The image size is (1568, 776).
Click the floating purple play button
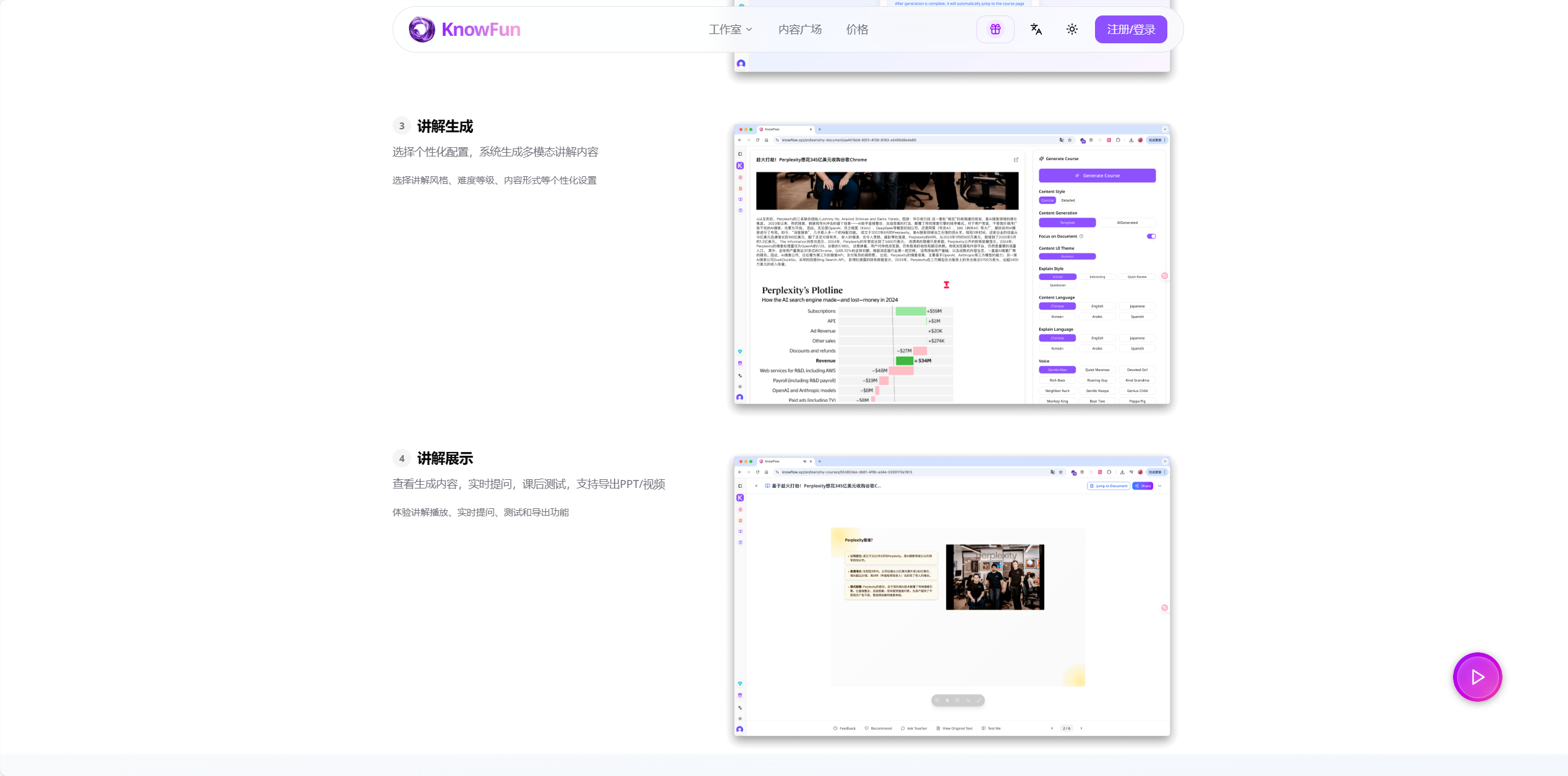(1477, 677)
